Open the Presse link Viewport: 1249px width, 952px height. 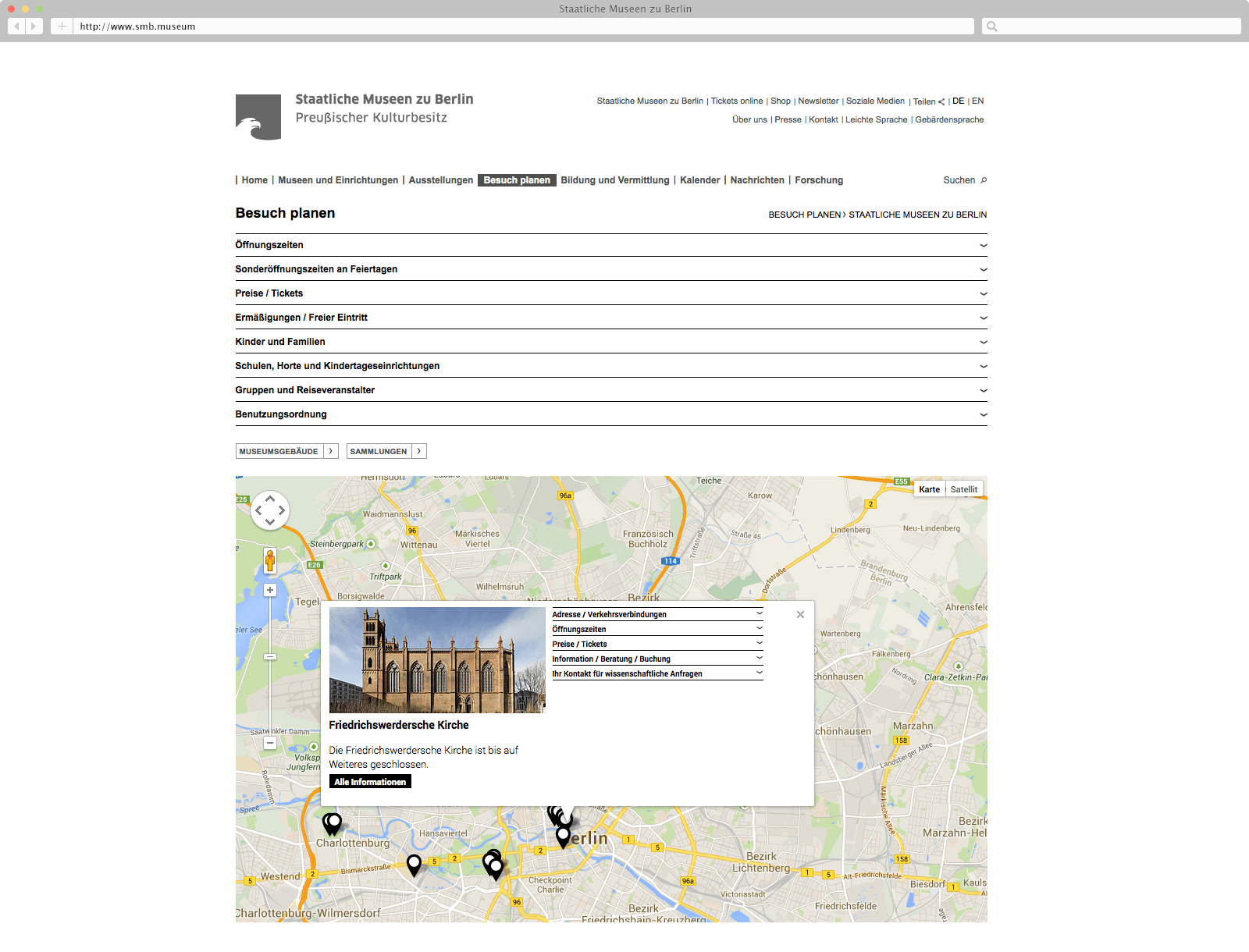click(x=788, y=120)
